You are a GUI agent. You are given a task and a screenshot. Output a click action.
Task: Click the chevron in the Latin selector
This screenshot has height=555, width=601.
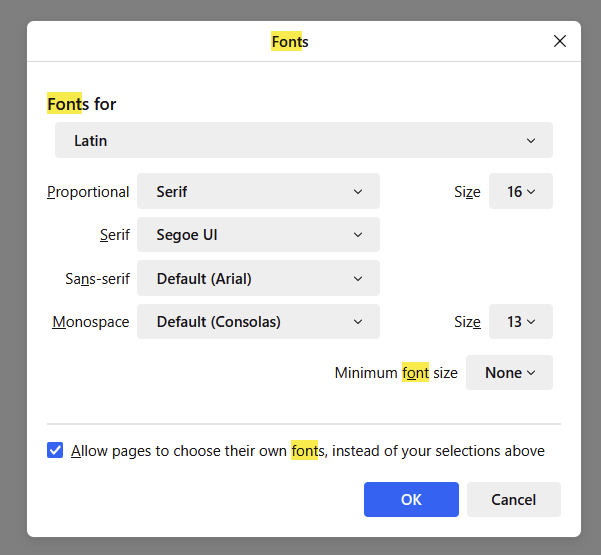[x=531, y=141]
